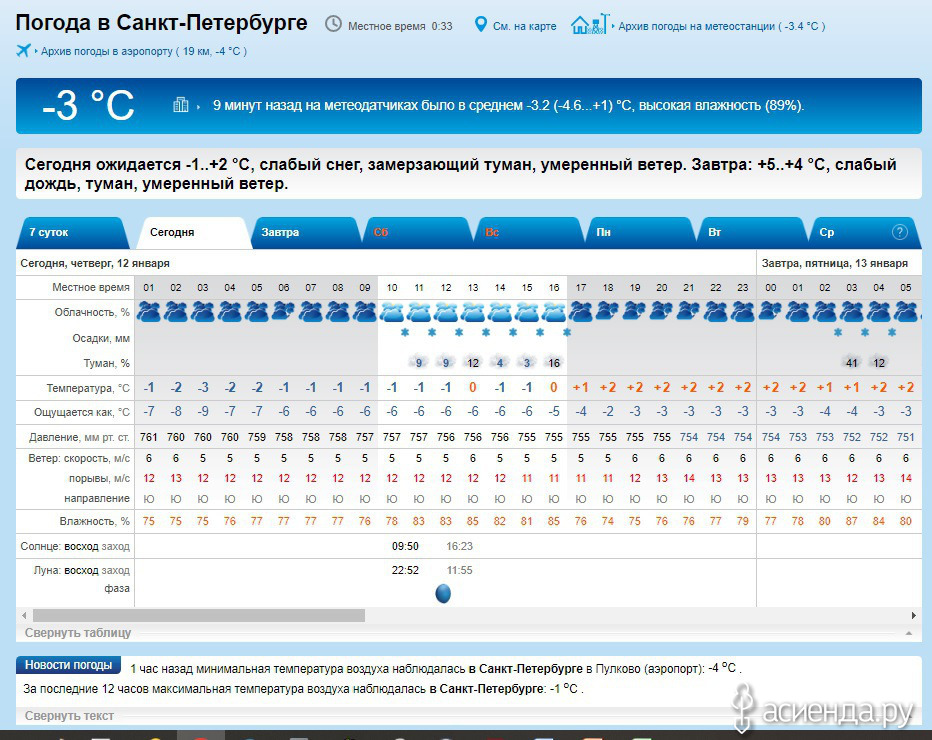The width and height of the screenshot is (932, 740).
Task: Click the moon phase icon
Action: coord(443,593)
